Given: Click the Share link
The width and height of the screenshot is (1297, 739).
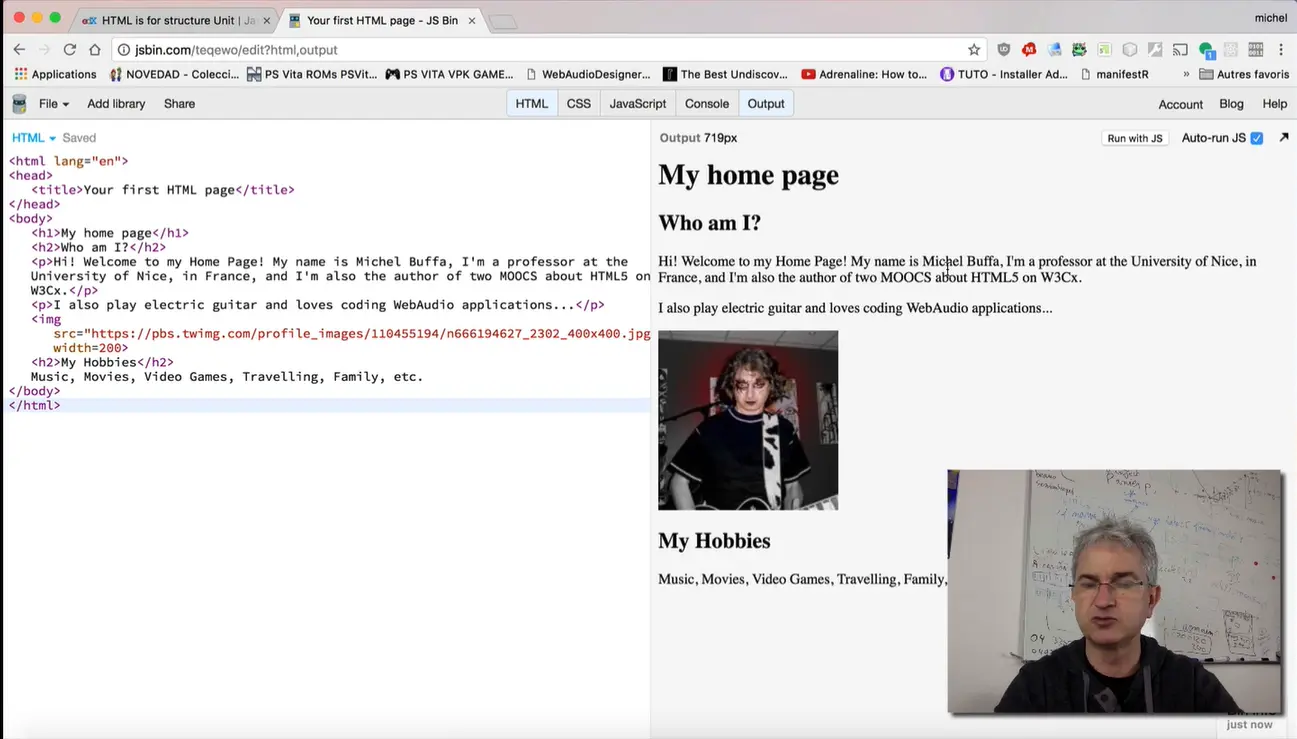Looking at the screenshot, I should click(179, 104).
